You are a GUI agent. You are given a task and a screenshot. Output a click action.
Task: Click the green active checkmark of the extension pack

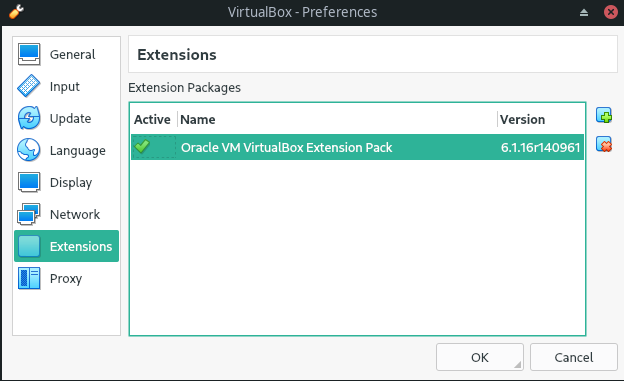(142, 147)
